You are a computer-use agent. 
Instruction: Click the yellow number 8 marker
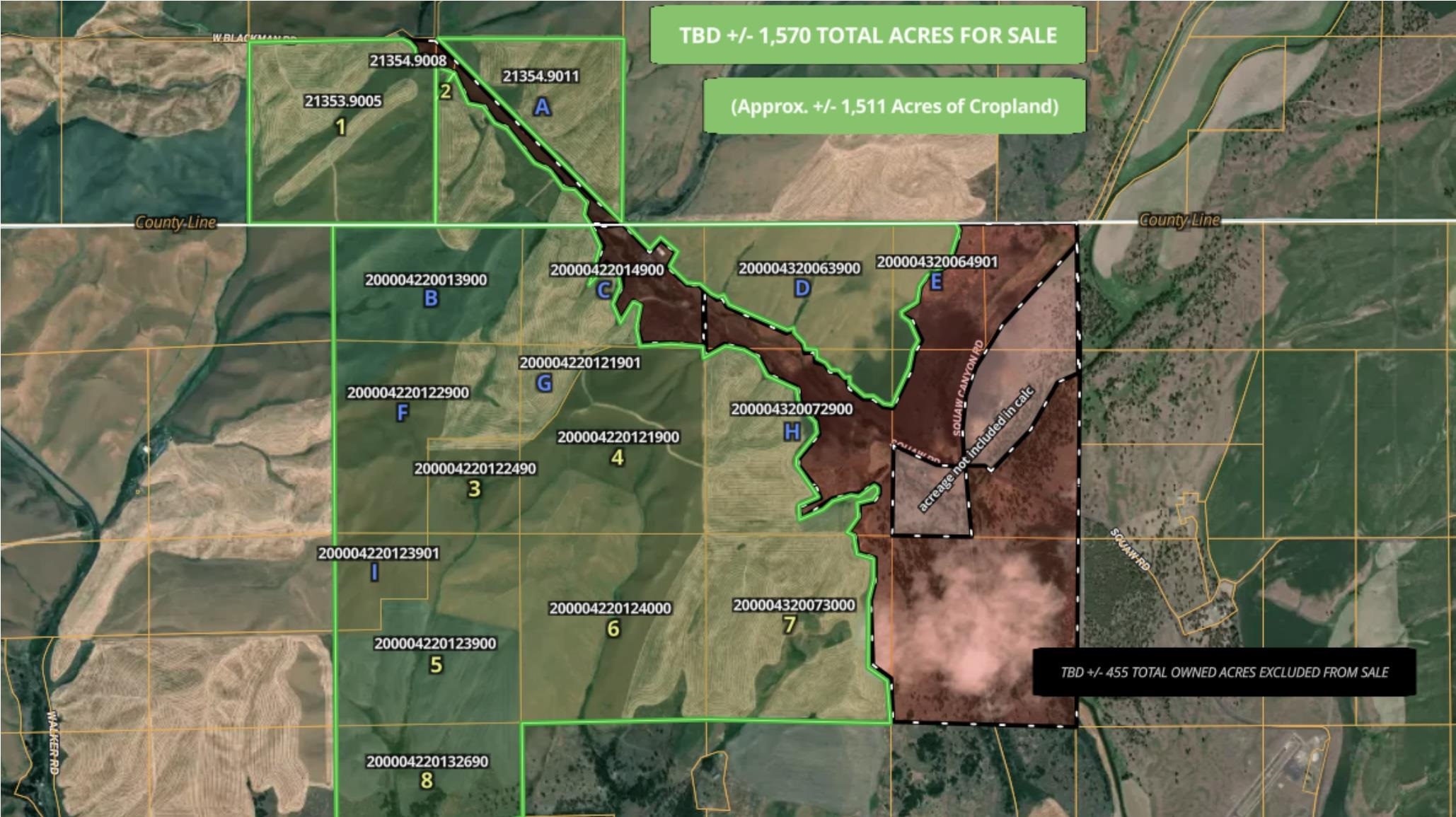[x=427, y=781]
